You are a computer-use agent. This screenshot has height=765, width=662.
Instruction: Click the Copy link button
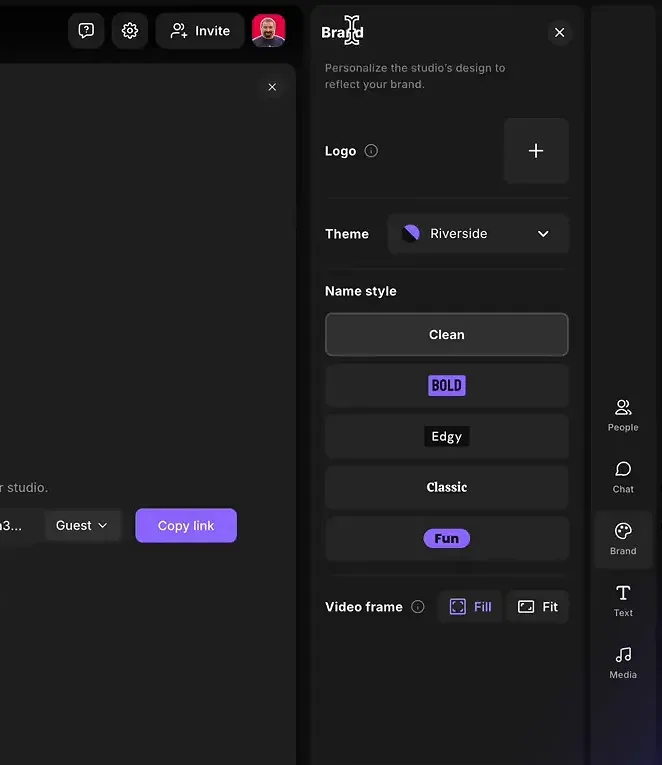click(x=186, y=525)
